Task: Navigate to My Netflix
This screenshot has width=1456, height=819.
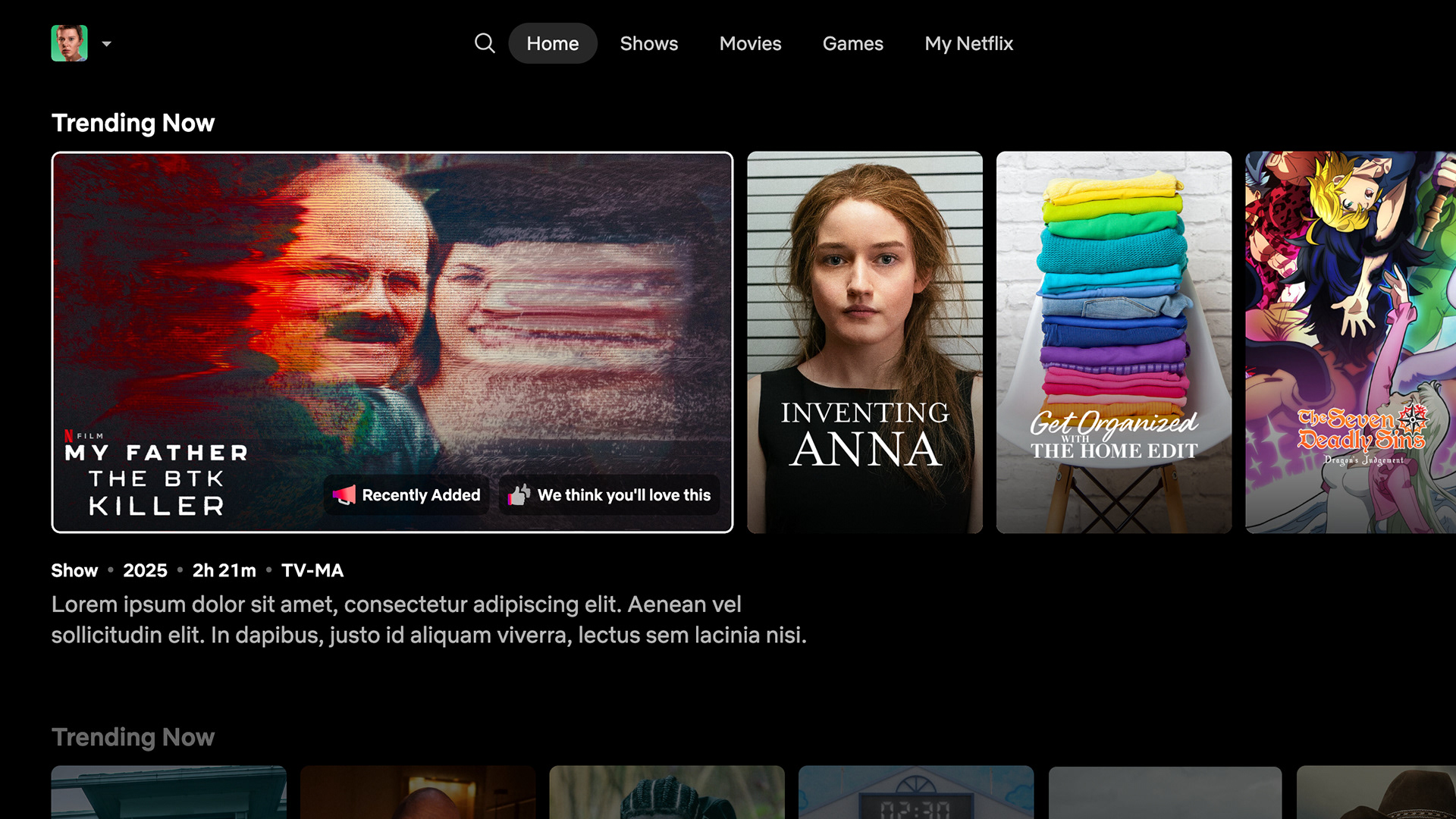Action: click(x=968, y=43)
